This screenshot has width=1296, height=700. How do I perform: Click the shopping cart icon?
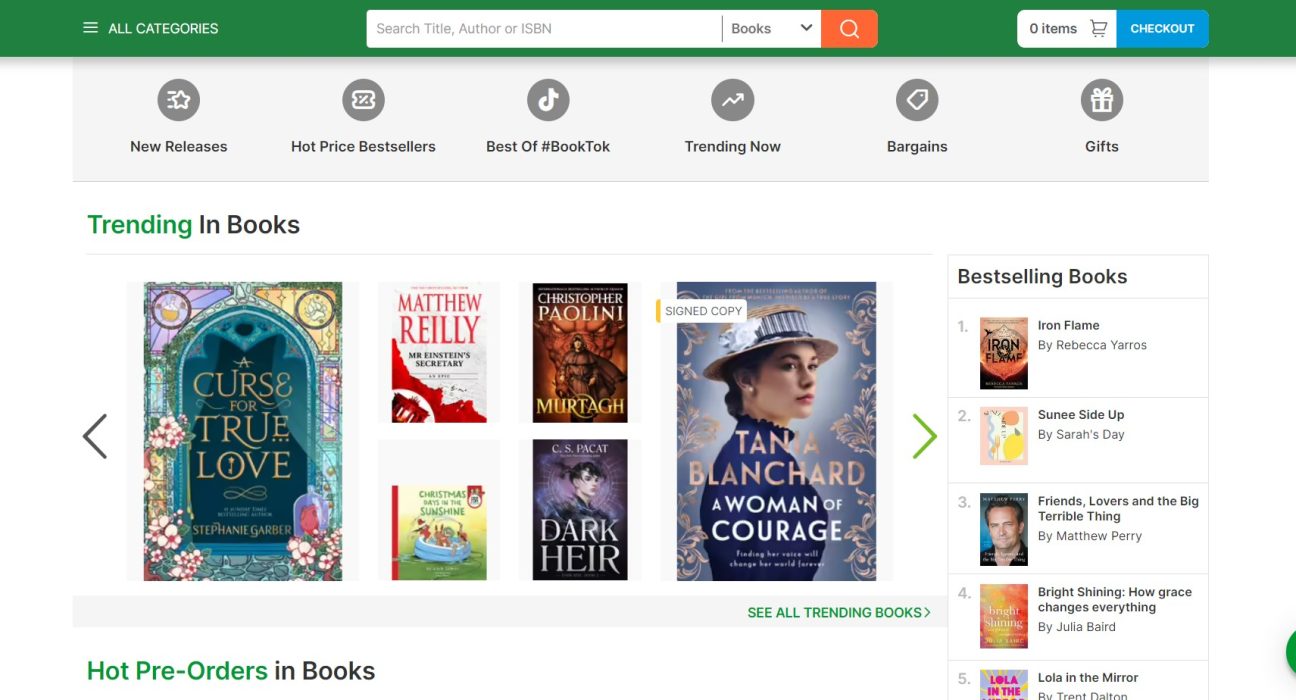coord(1098,29)
